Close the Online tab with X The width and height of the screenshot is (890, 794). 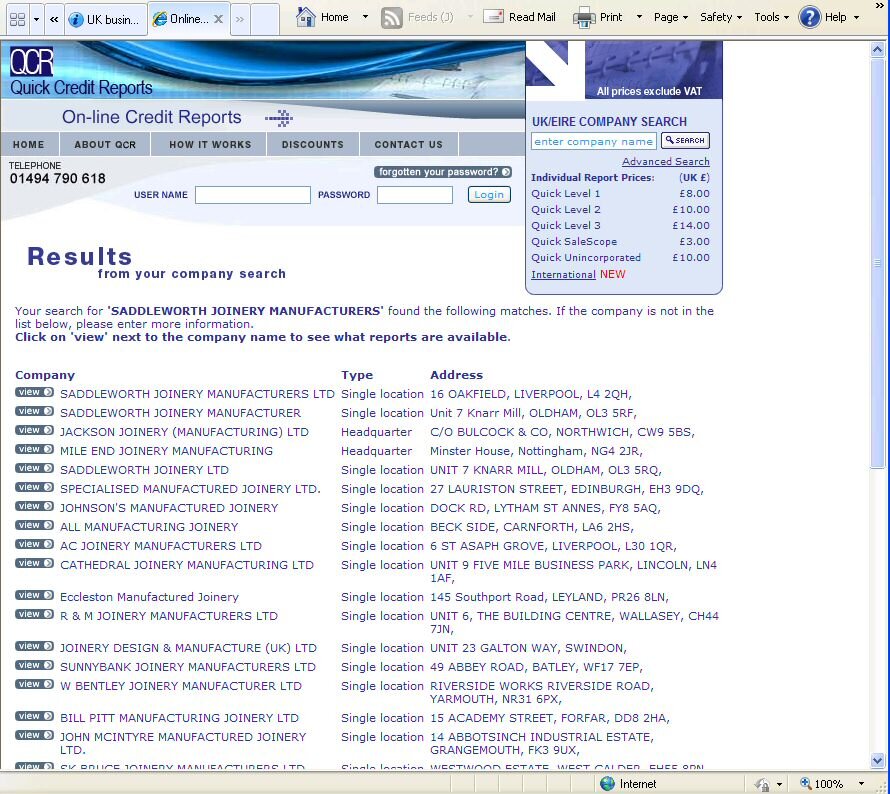[x=218, y=19]
